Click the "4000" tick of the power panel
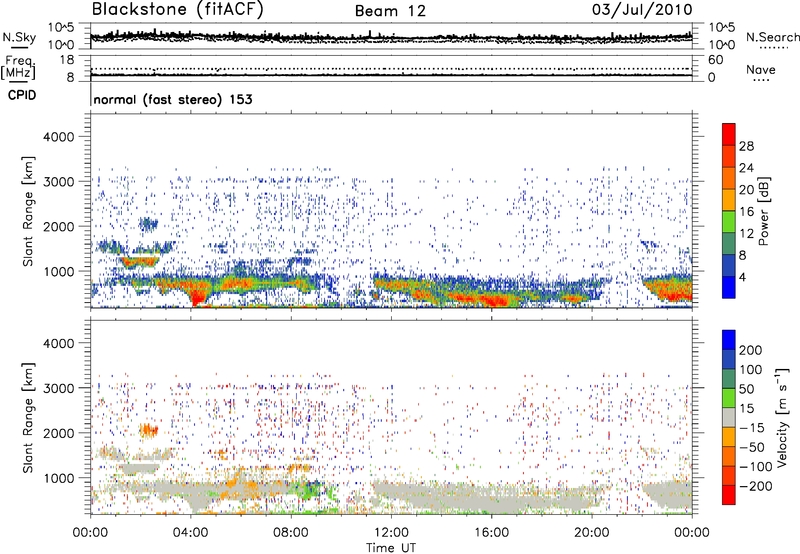This screenshot has height=554, width=800. [59, 137]
